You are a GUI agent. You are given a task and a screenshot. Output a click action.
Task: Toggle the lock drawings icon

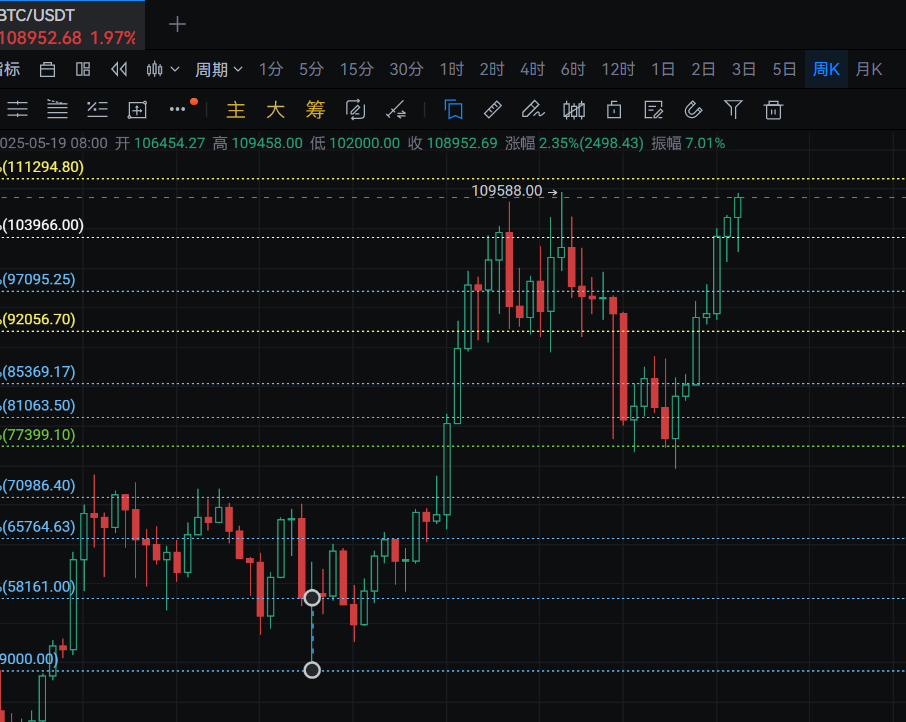coord(614,110)
